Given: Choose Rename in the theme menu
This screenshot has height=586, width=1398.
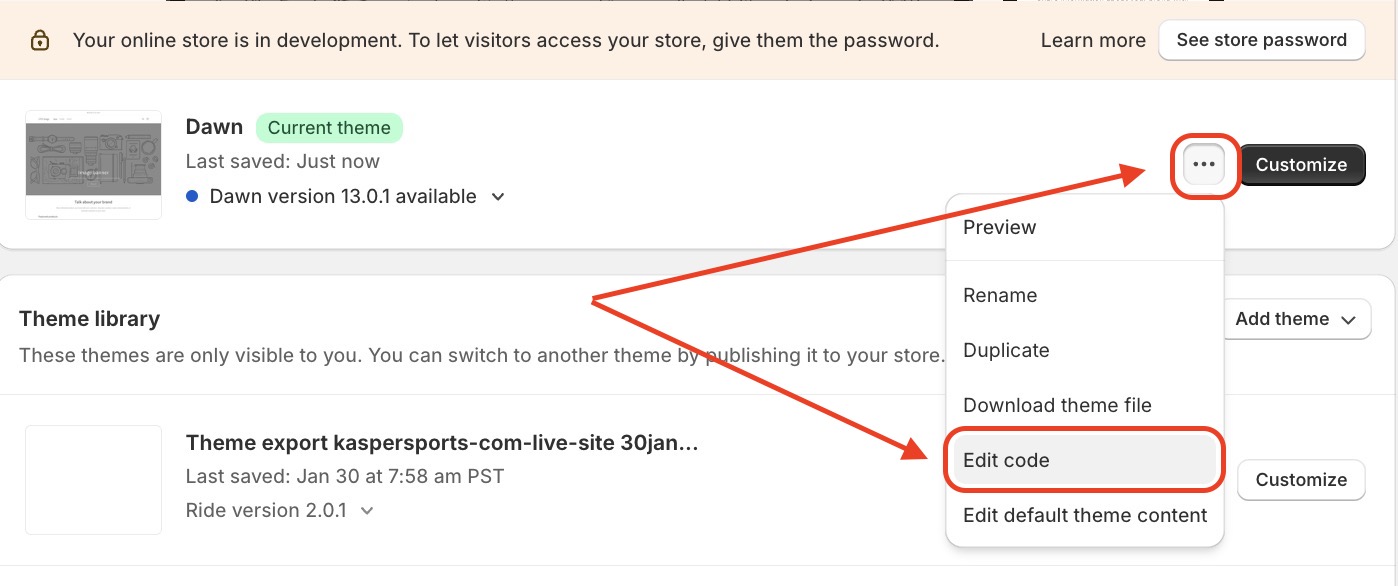Looking at the screenshot, I should (x=1000, y=295).
